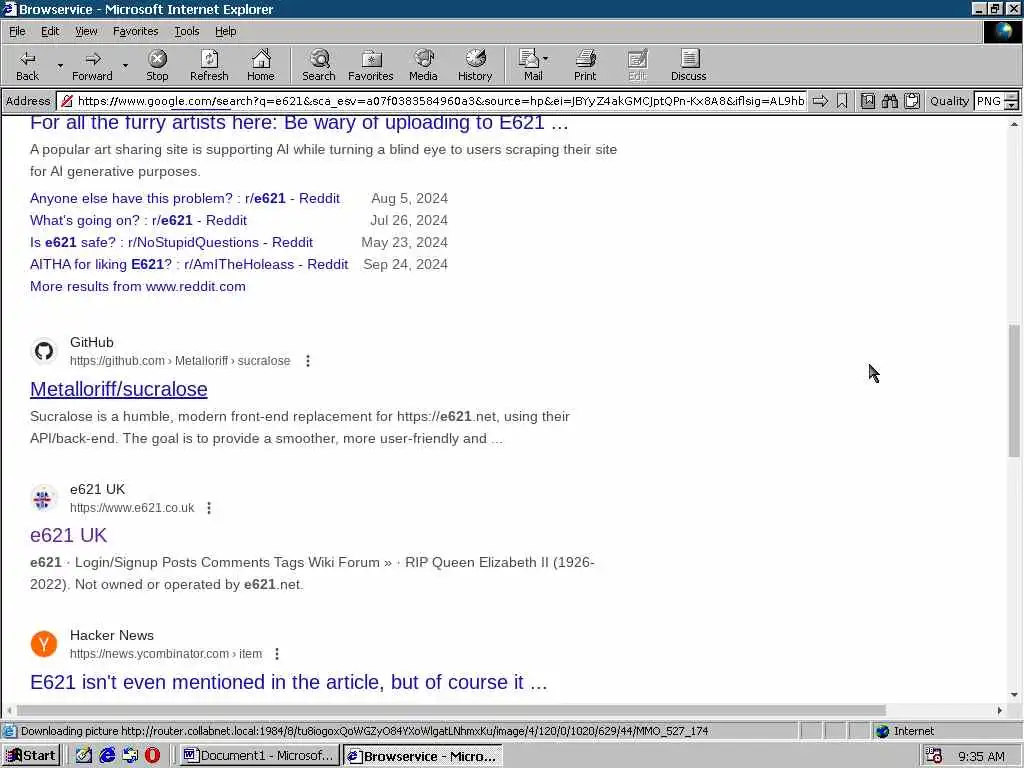Go to the Home page
Image resolution: width=1024 pixels, height=768 pixels.
coord(261,65)
